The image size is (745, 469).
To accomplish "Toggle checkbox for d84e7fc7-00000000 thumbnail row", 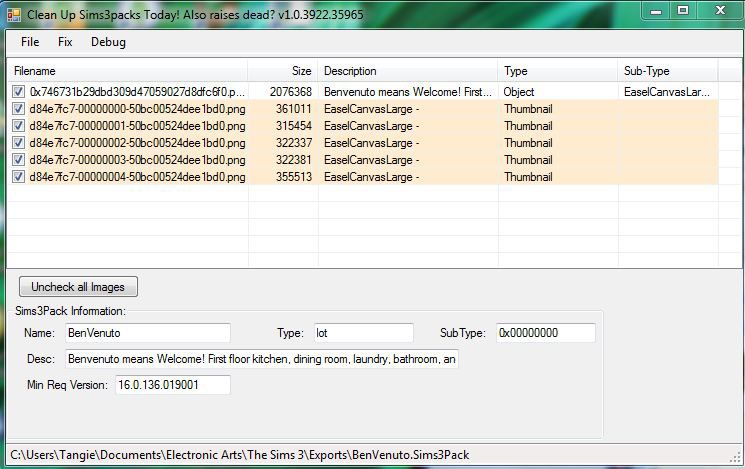I will click(x=18, y=109).
